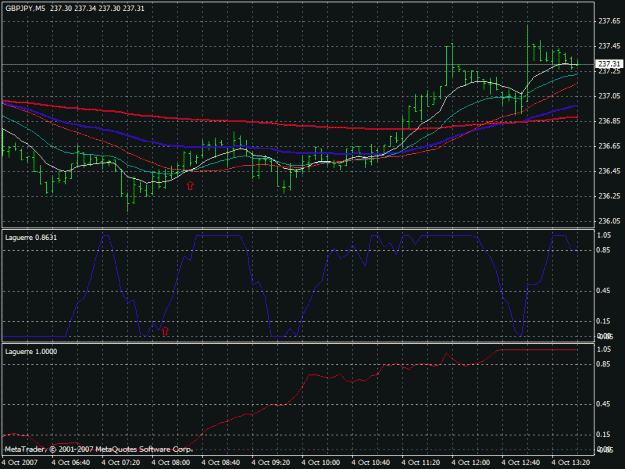Image resolution: width=625 pixels, height=469 pixels.
Task: Click the GBPJPY,M5 symbol title text
Action: [x=25, y=8]
